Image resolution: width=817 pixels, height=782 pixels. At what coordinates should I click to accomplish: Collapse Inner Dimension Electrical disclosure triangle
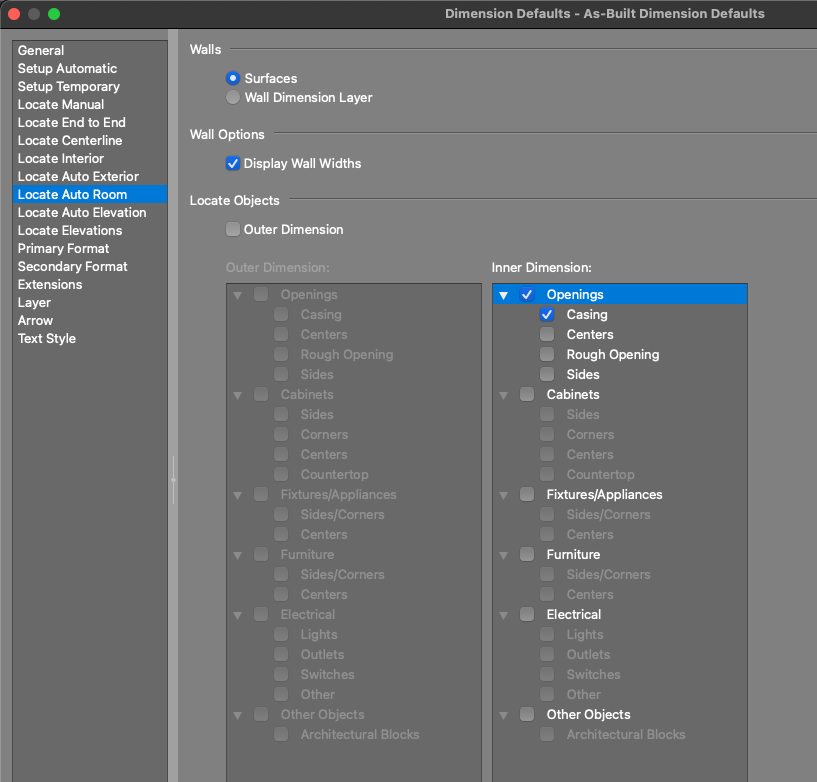pos(504,615)
